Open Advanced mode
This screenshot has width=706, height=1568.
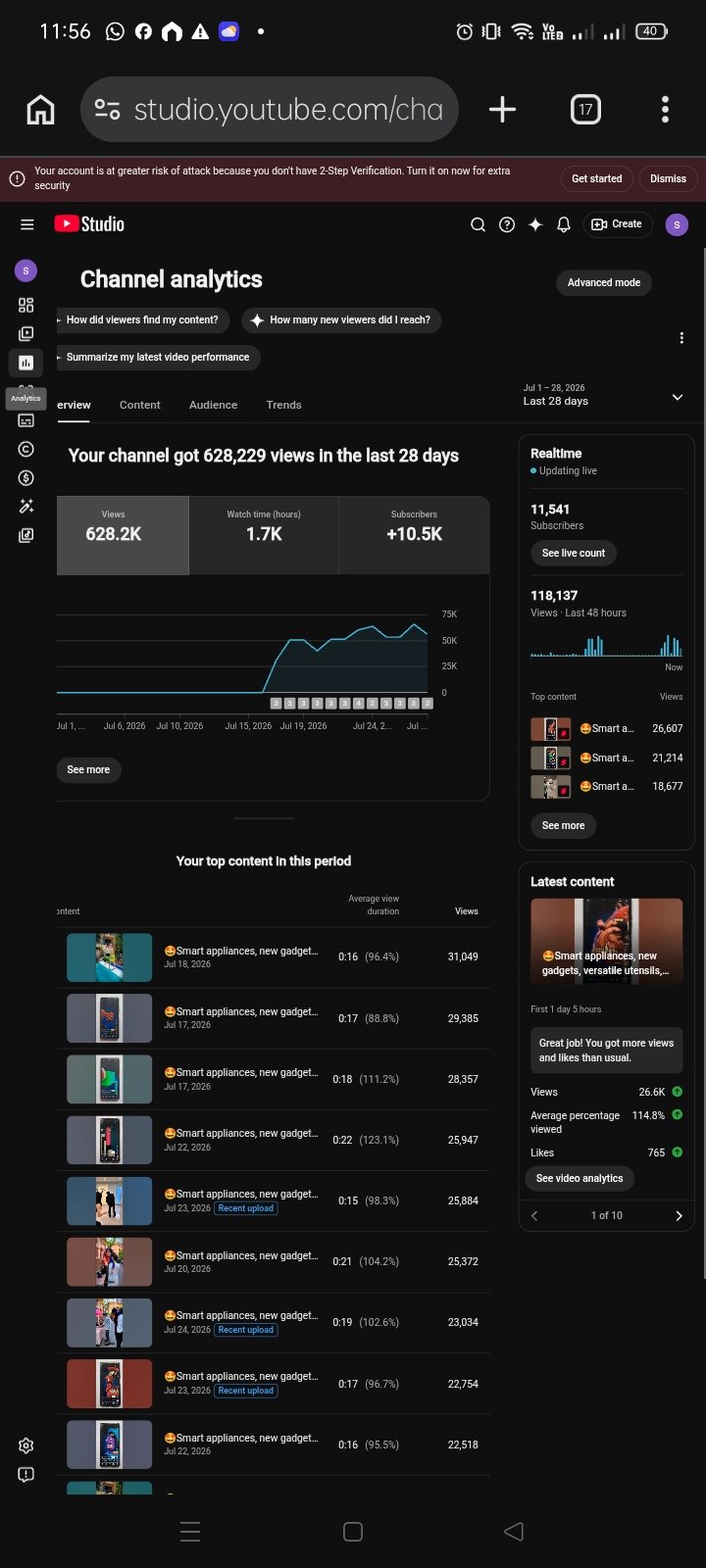tap(604, 282)
